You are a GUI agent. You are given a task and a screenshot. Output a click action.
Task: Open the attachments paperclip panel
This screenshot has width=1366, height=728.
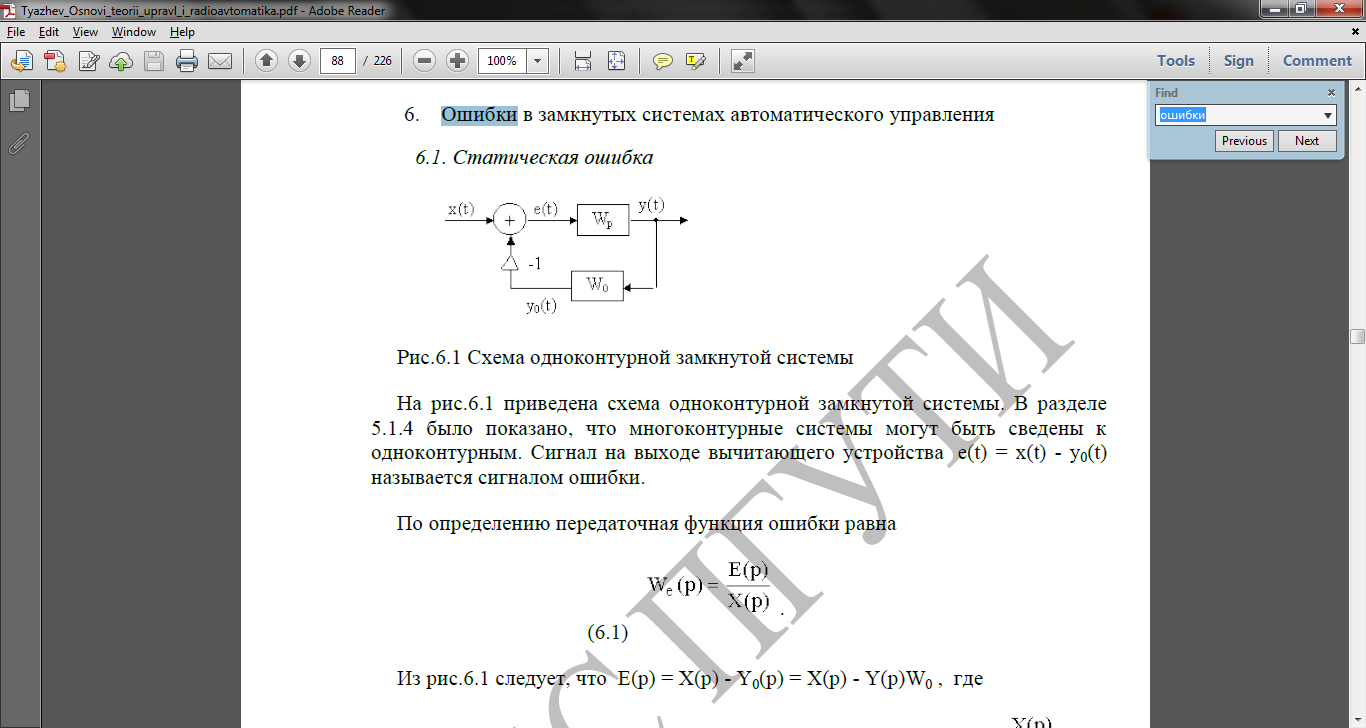(19, 143)
